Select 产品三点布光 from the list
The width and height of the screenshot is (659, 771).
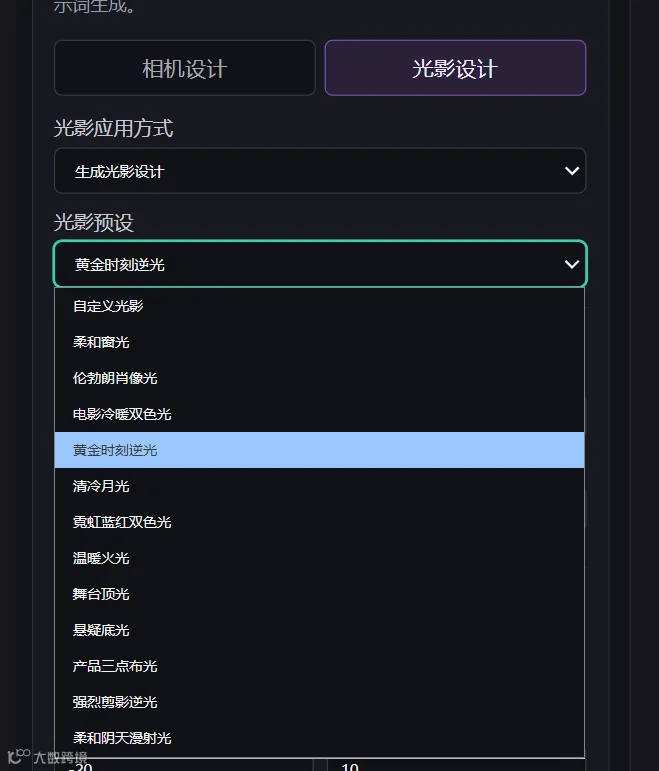319,666
